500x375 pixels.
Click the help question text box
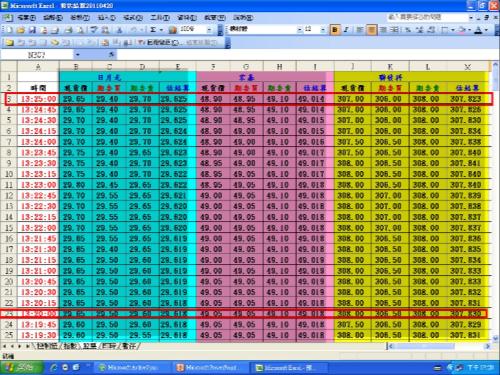(x=427, y=17)
